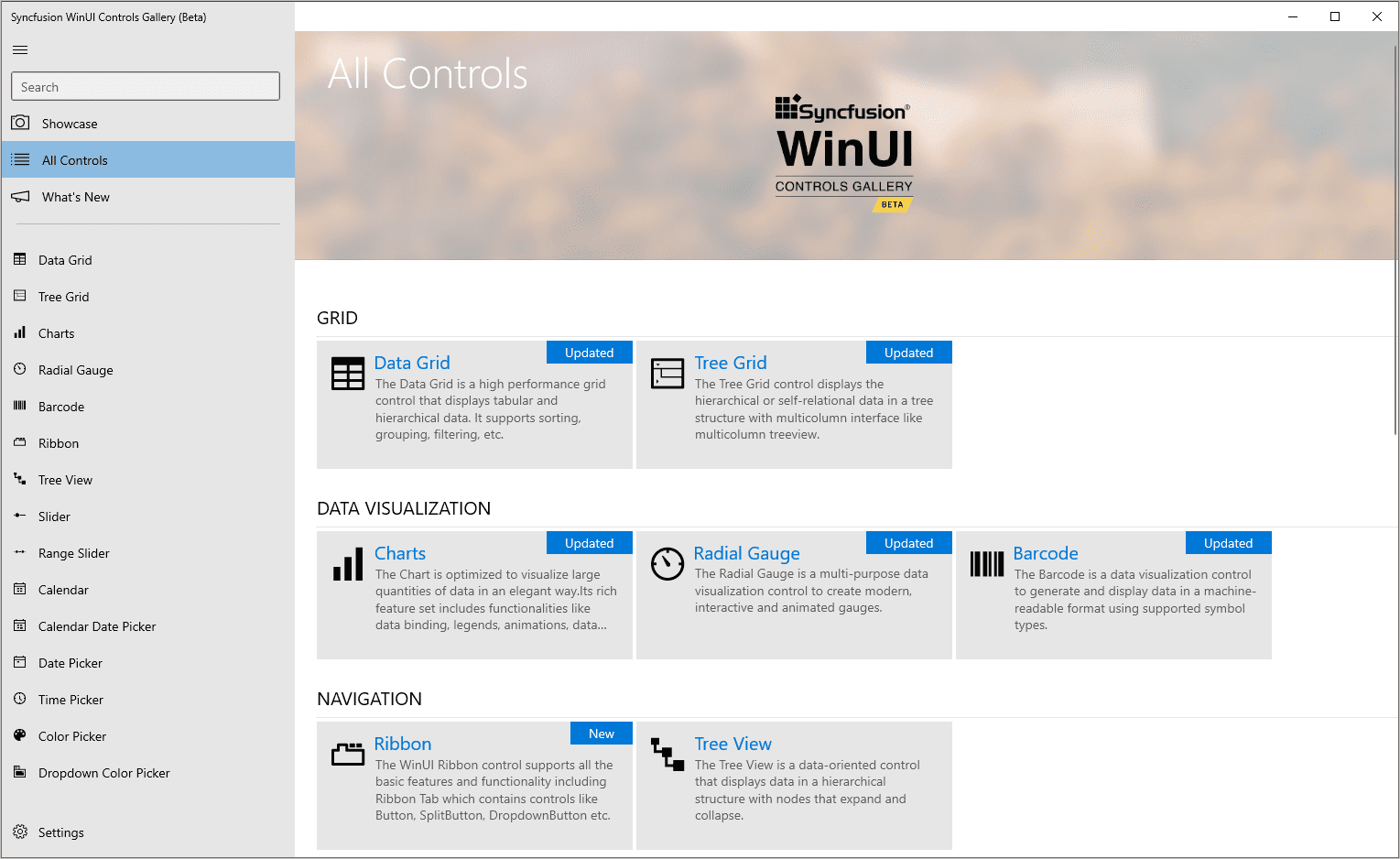Click the Data Grid sidebar icon
1400x859 pixels.
20,260
